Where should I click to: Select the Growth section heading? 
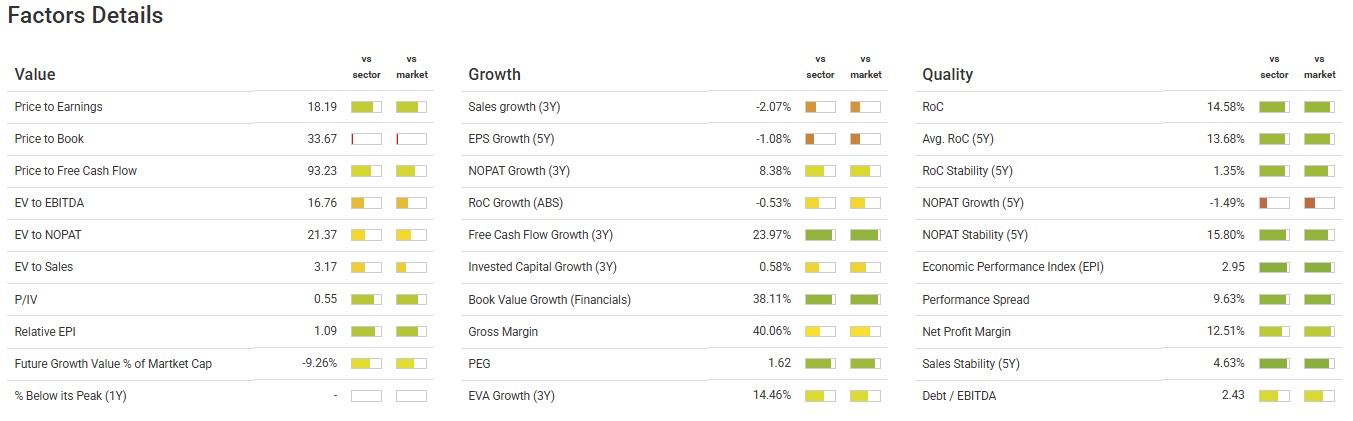click(x=494, y=74)
